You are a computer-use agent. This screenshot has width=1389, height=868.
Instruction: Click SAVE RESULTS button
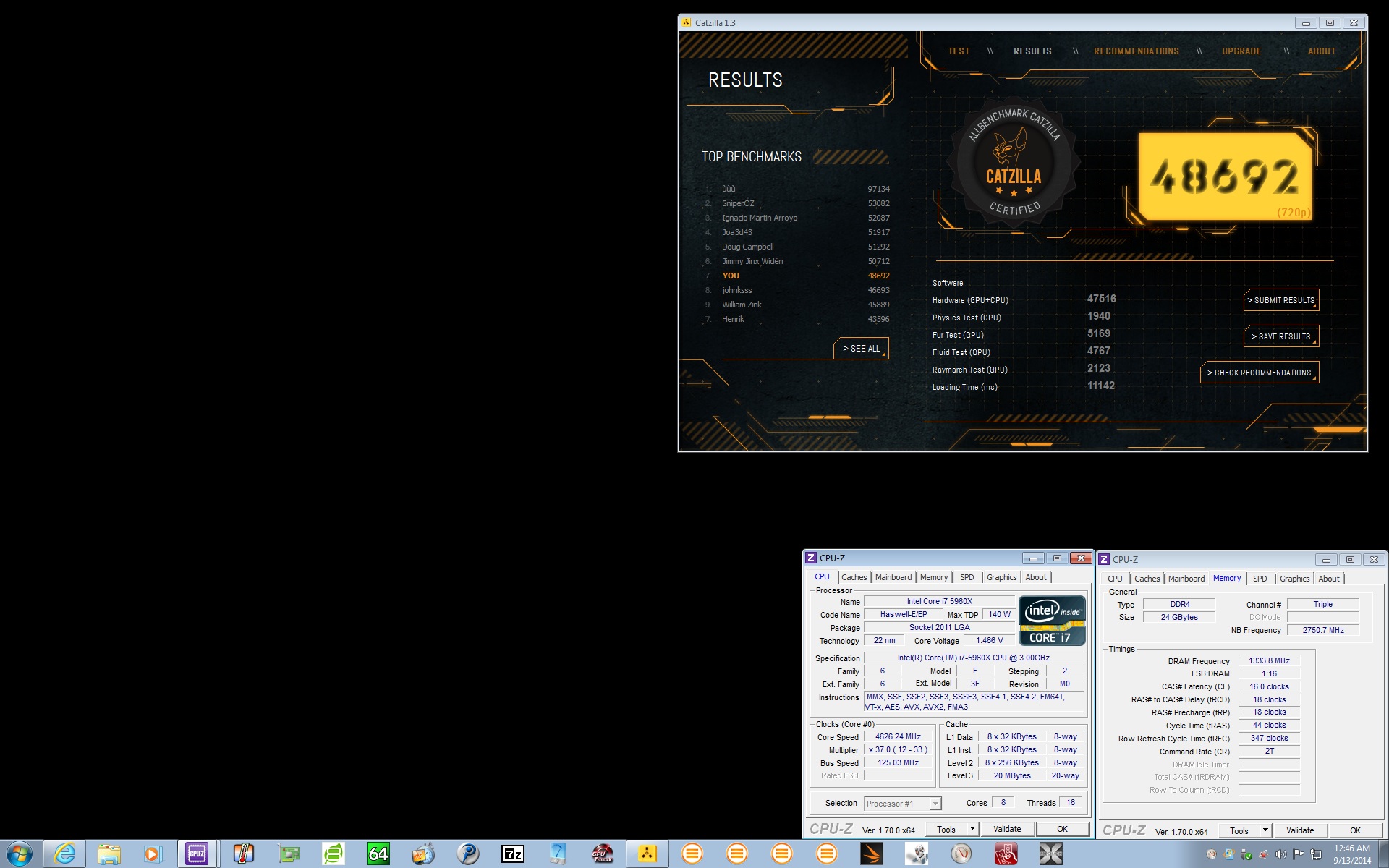[1281, 336]
